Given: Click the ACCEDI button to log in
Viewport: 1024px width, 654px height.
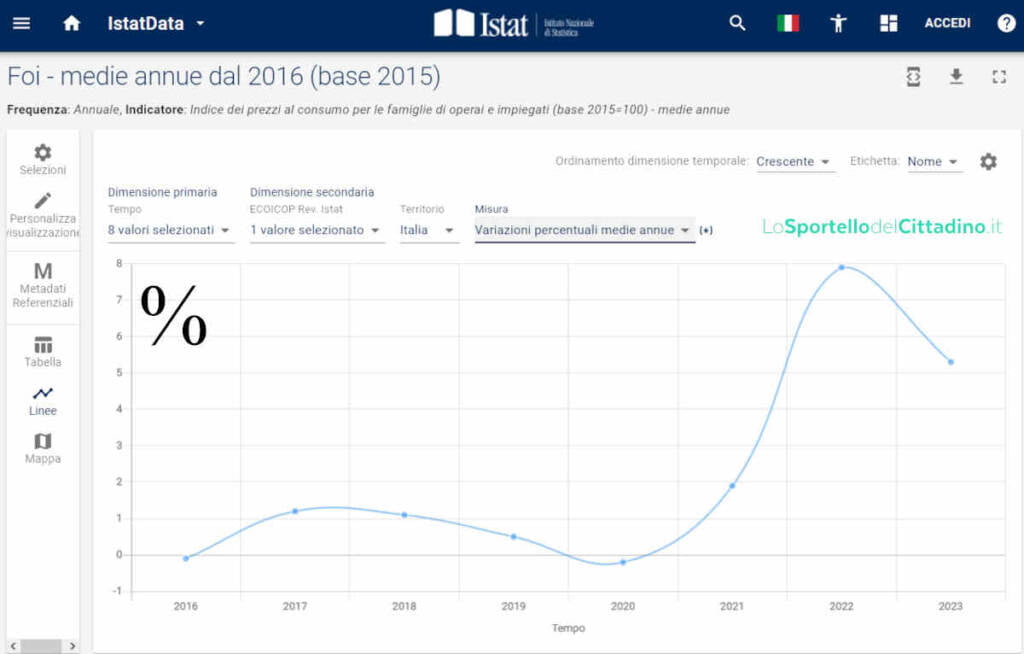Looking at the screenshot, I should (x=946, y=22).
